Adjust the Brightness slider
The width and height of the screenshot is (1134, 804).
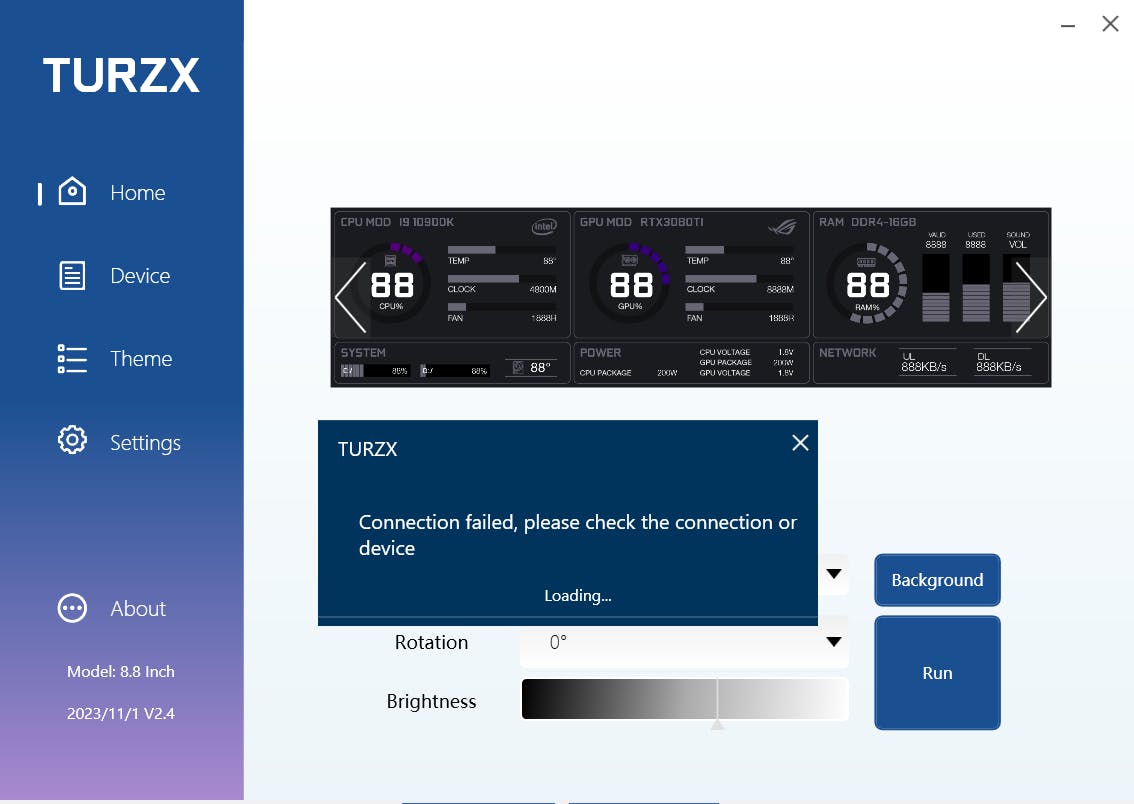(x=717, y=700)
